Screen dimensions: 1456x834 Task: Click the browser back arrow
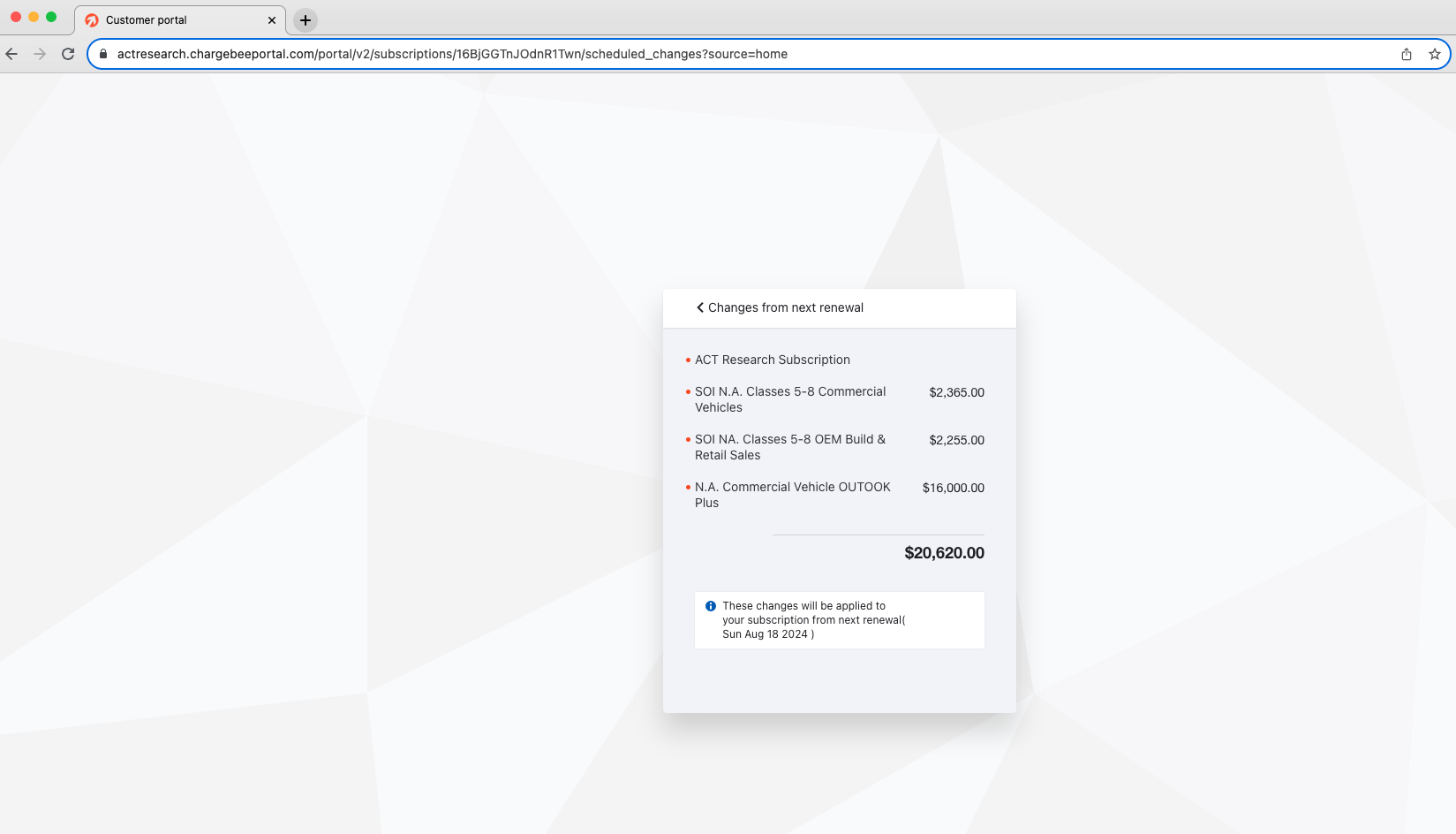coord(11,54)
